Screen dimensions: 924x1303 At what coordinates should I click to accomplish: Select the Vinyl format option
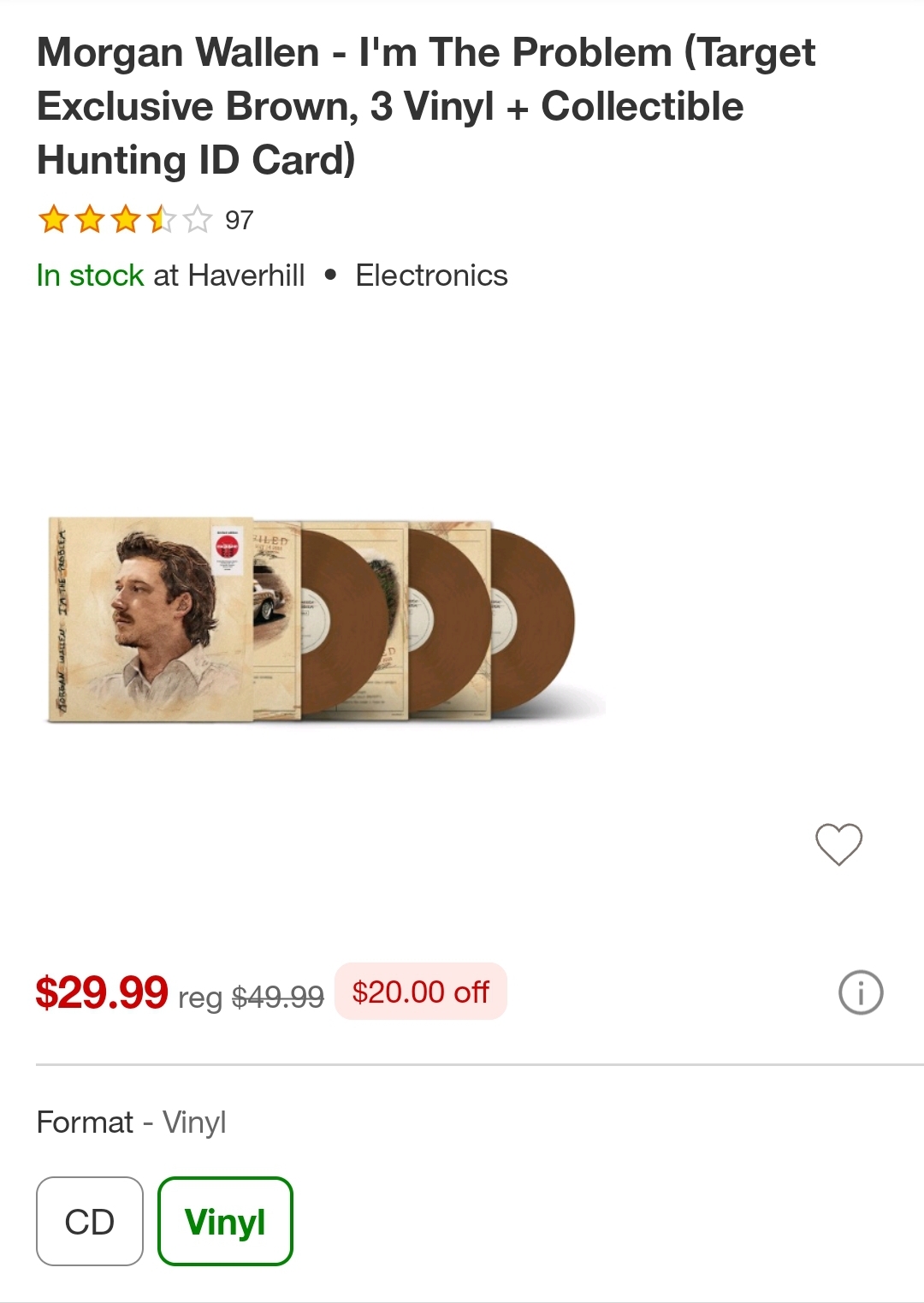click(225, 1221)
